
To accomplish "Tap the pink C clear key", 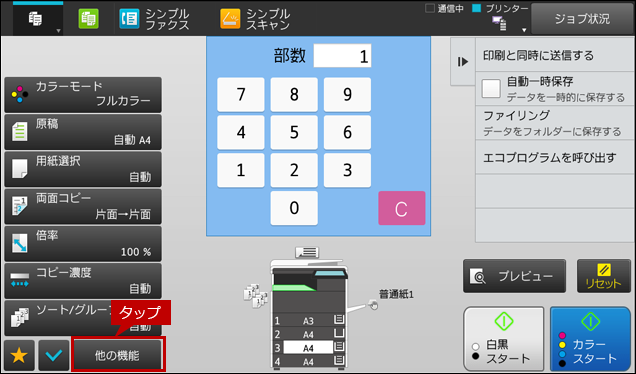I will 402,208.
